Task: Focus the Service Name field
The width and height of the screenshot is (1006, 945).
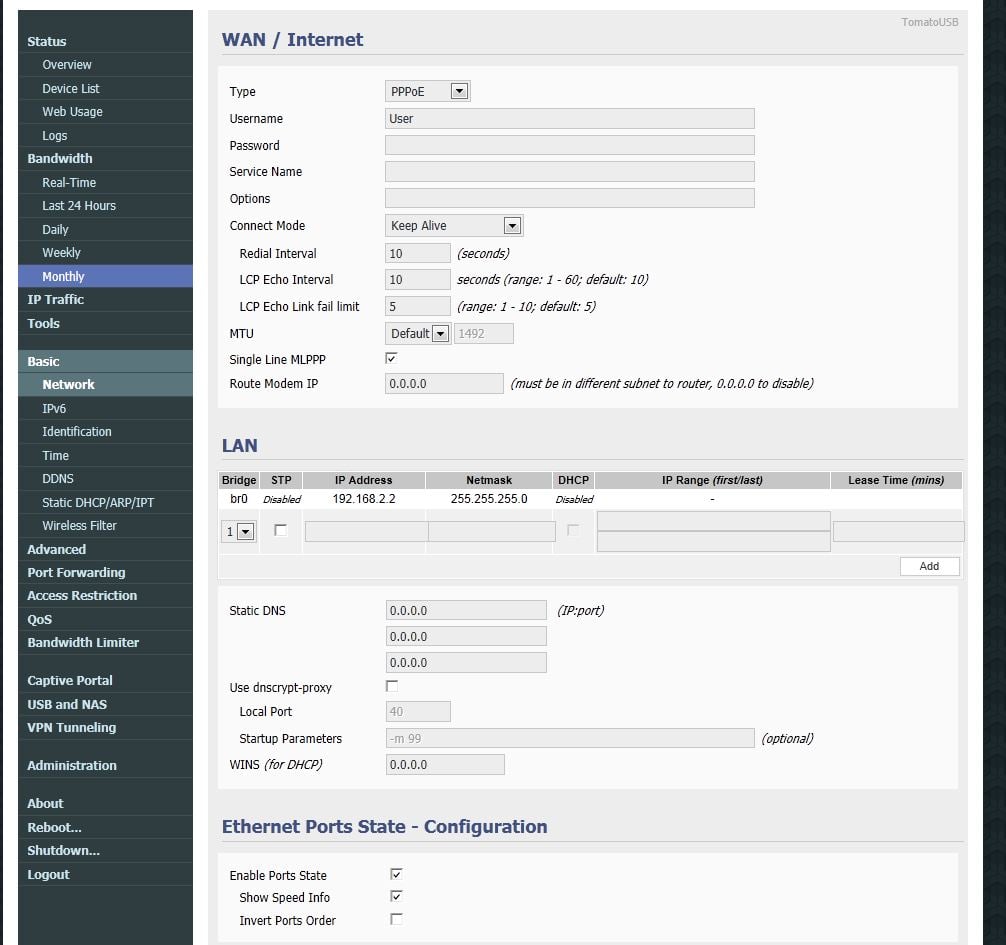Action: [x=570, y=171]
